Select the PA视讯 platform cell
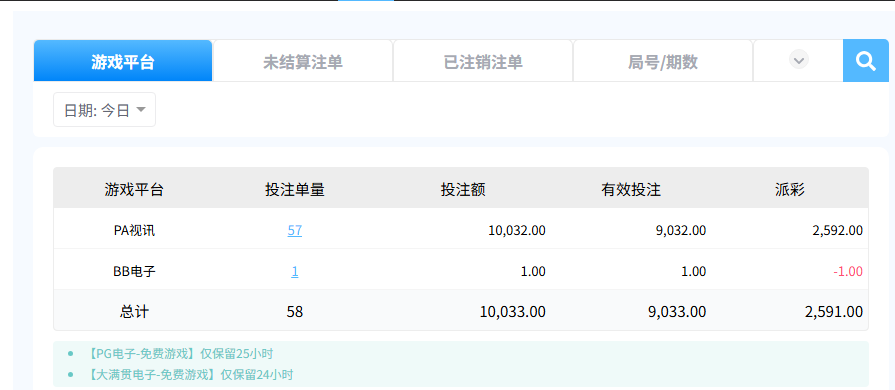 [x=134, y=231]
